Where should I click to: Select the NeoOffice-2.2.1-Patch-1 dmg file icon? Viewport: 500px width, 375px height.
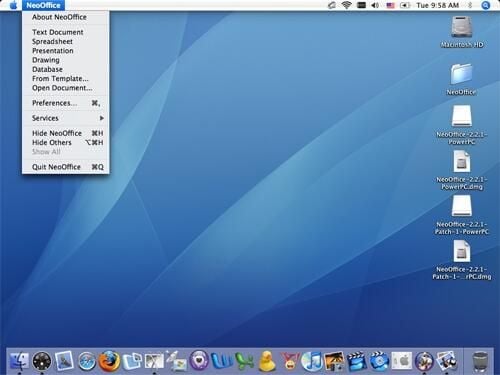point(462,251)
